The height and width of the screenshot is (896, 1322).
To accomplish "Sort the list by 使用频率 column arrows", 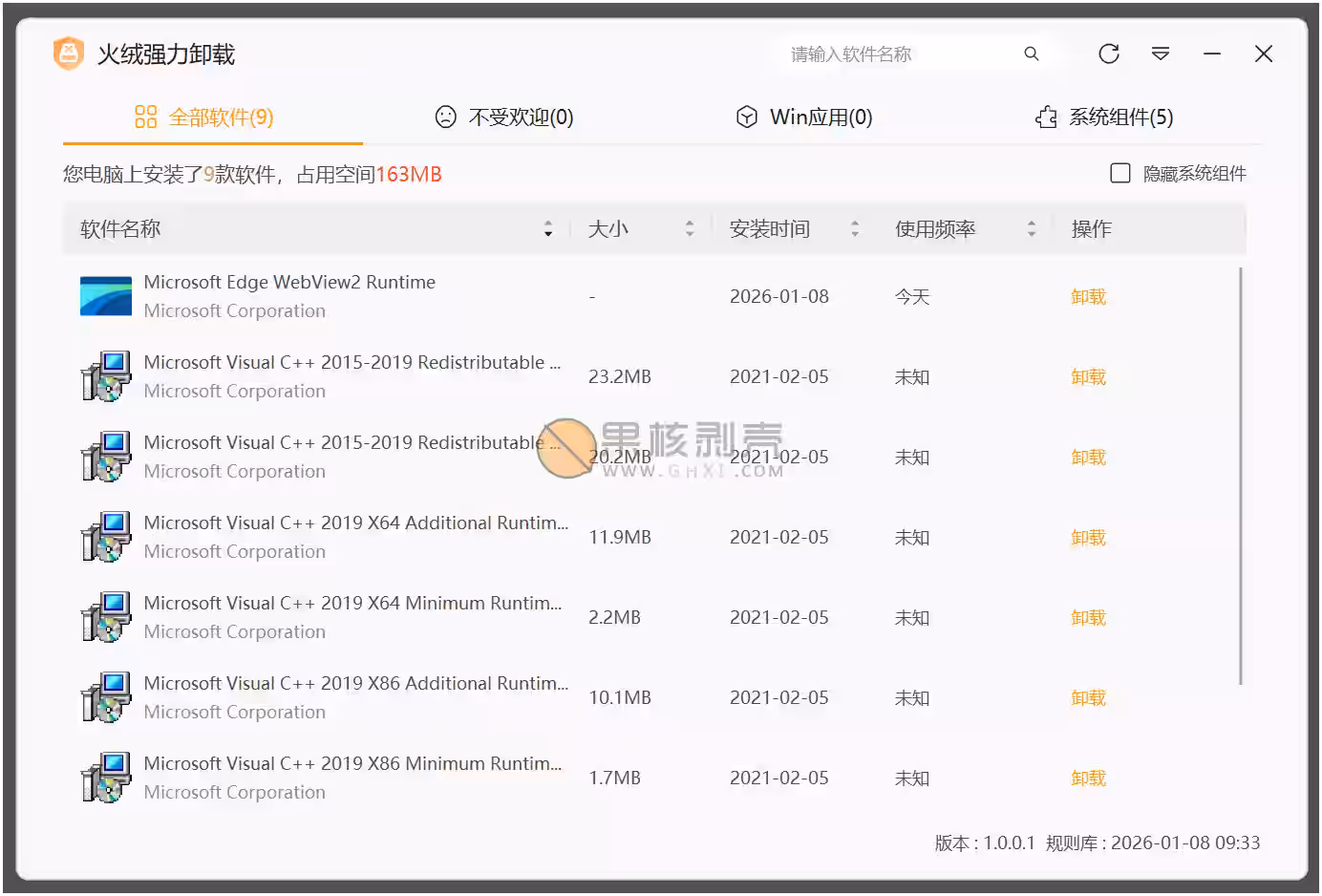I will click(1032, 229).
